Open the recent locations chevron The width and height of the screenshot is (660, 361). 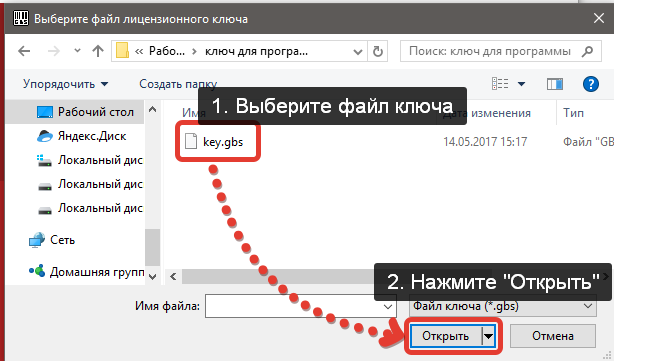tap(77, 51)
